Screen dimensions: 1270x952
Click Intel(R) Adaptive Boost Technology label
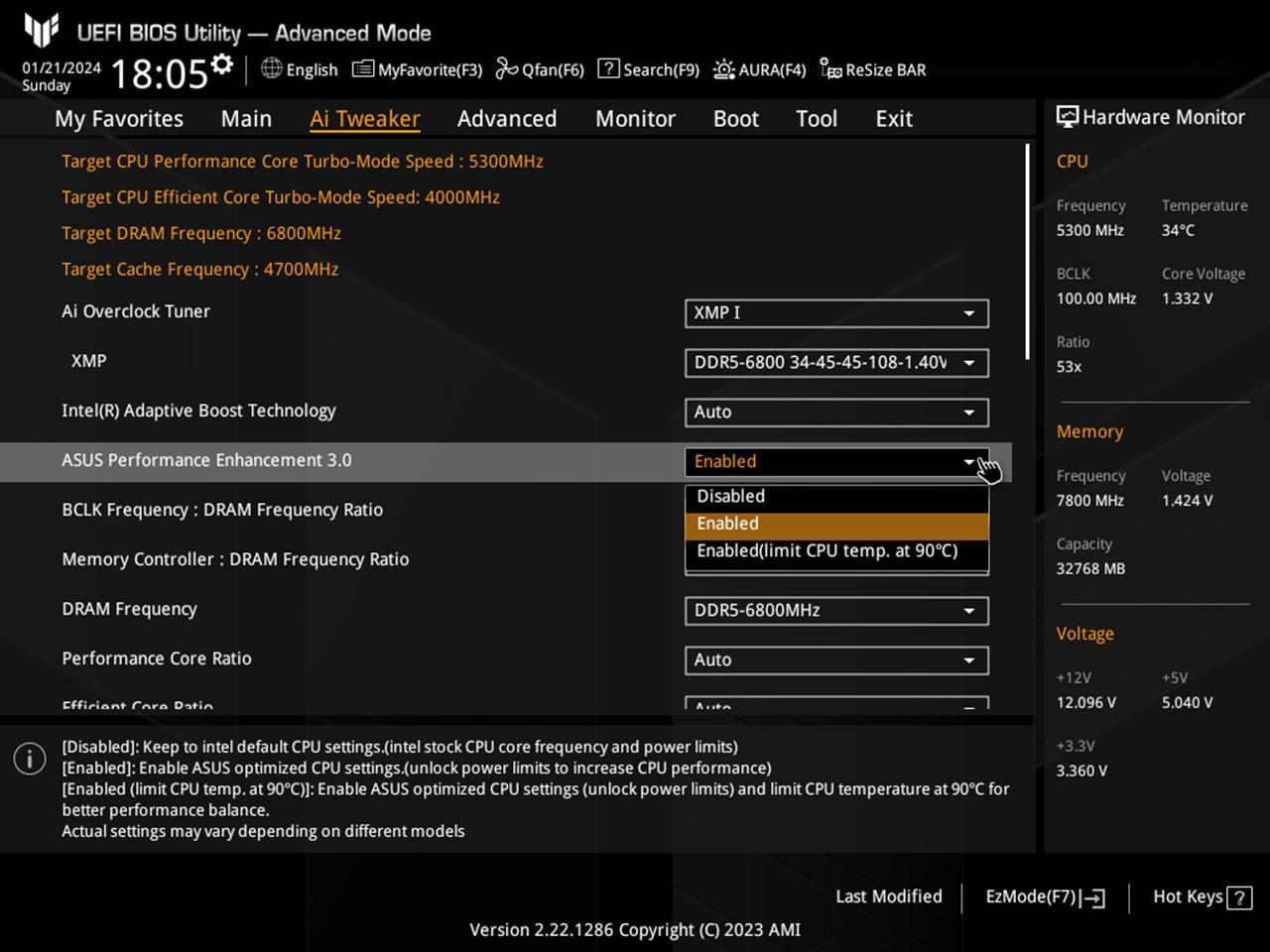tap(198, 411)
